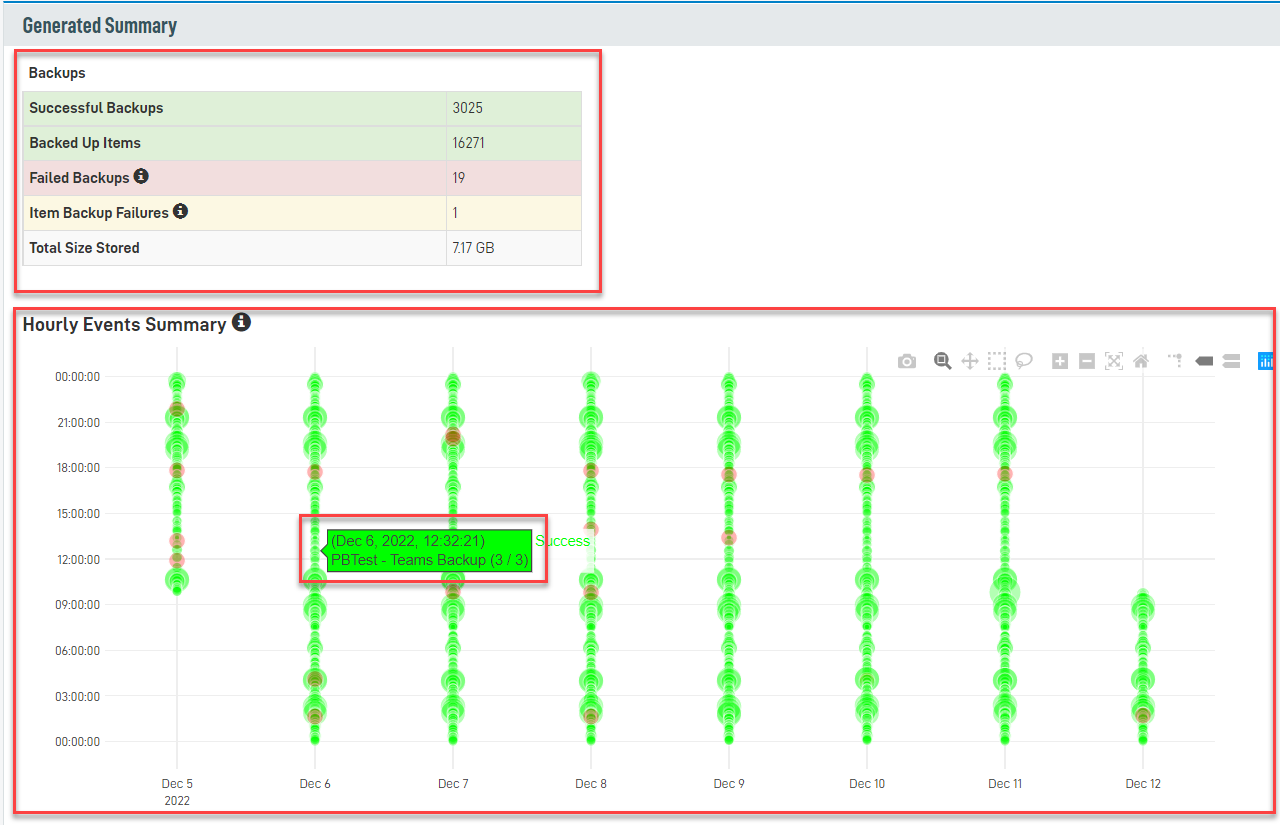
Task: Compare data on hover
Action: coord(1231,361)
